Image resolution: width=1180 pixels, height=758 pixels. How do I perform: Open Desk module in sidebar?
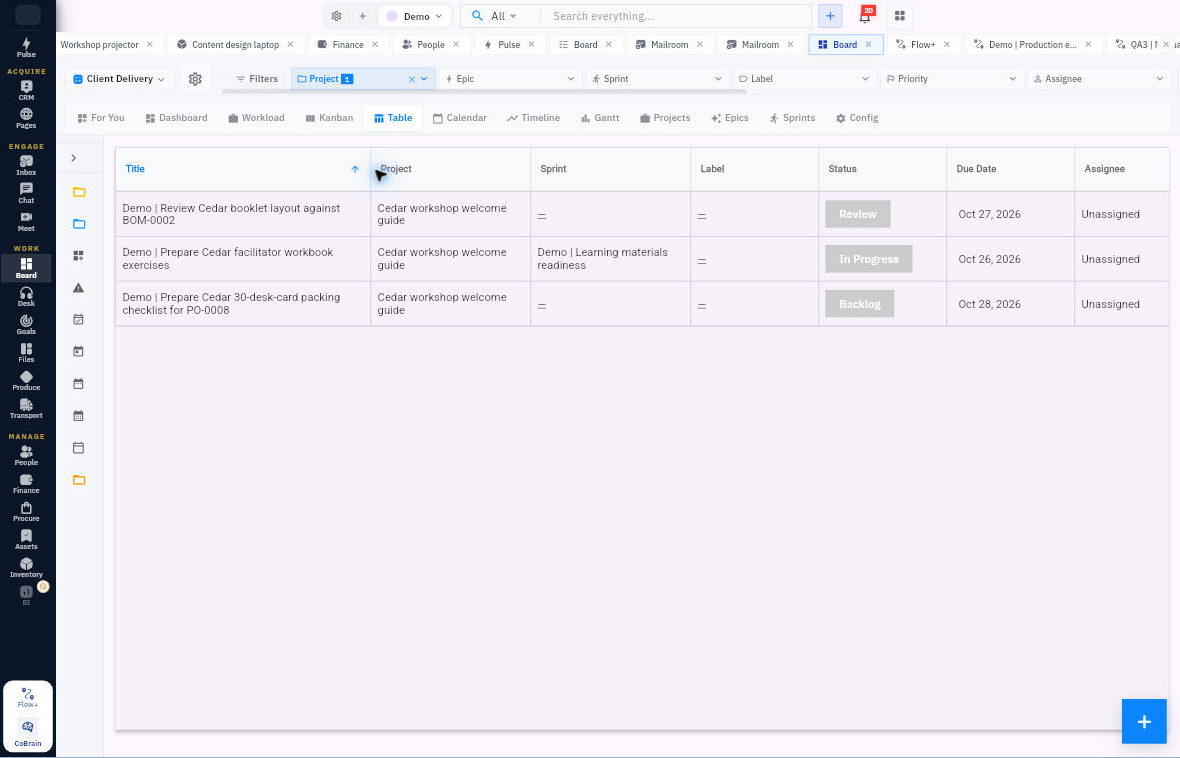(x=26, y=296)
